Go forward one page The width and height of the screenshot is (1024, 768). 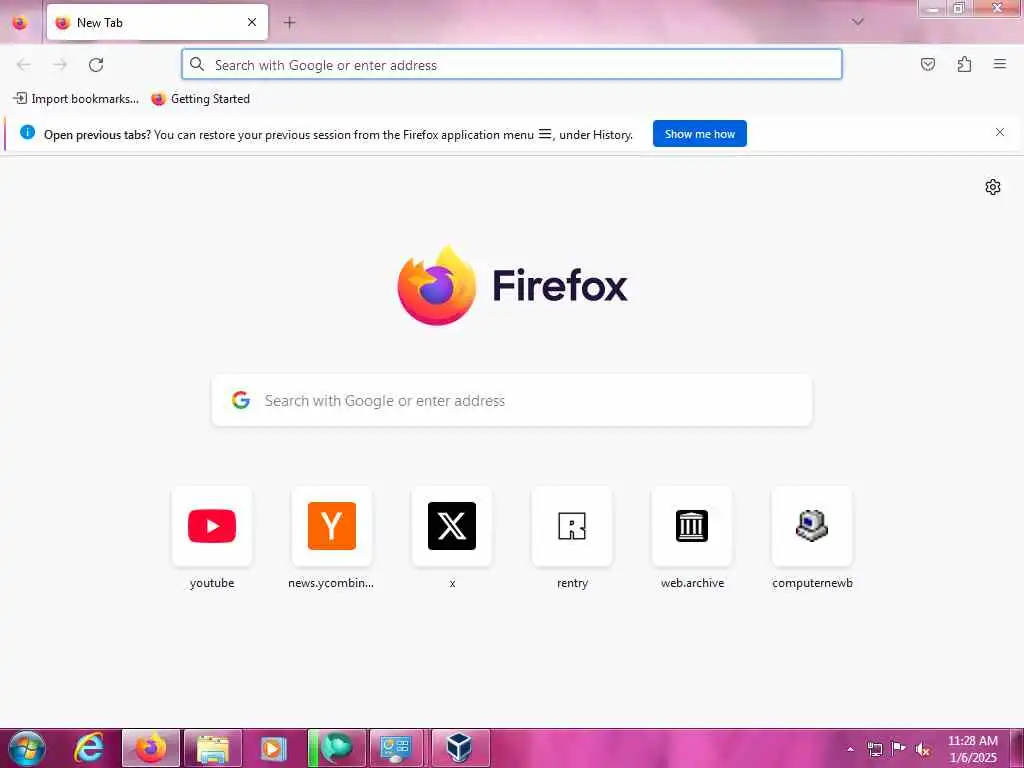60,65
